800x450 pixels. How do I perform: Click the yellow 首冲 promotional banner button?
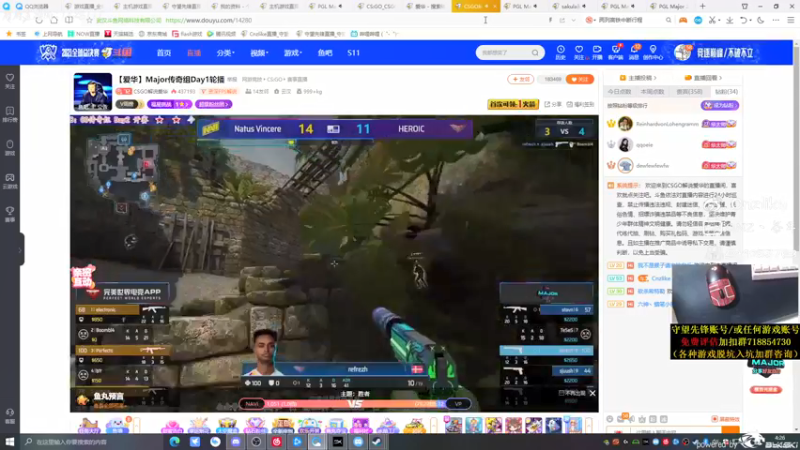(x=512, y=104)
